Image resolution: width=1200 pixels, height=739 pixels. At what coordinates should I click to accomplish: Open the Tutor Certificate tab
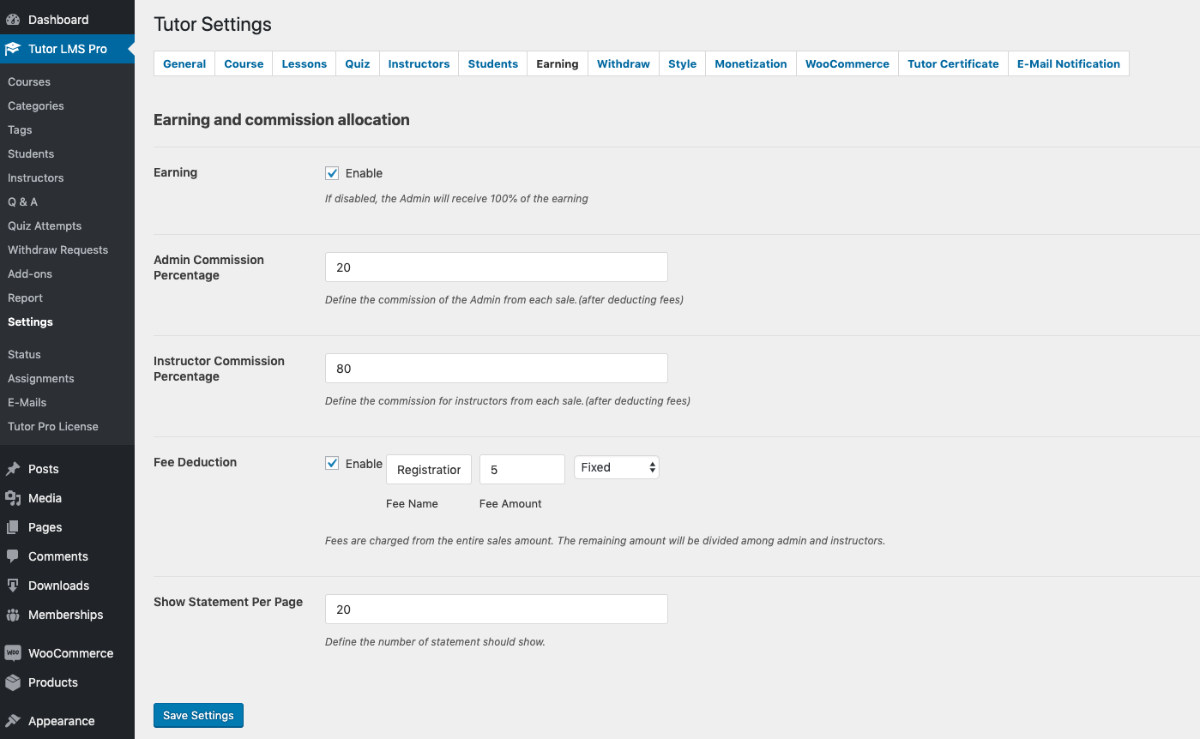coord(953,63)
